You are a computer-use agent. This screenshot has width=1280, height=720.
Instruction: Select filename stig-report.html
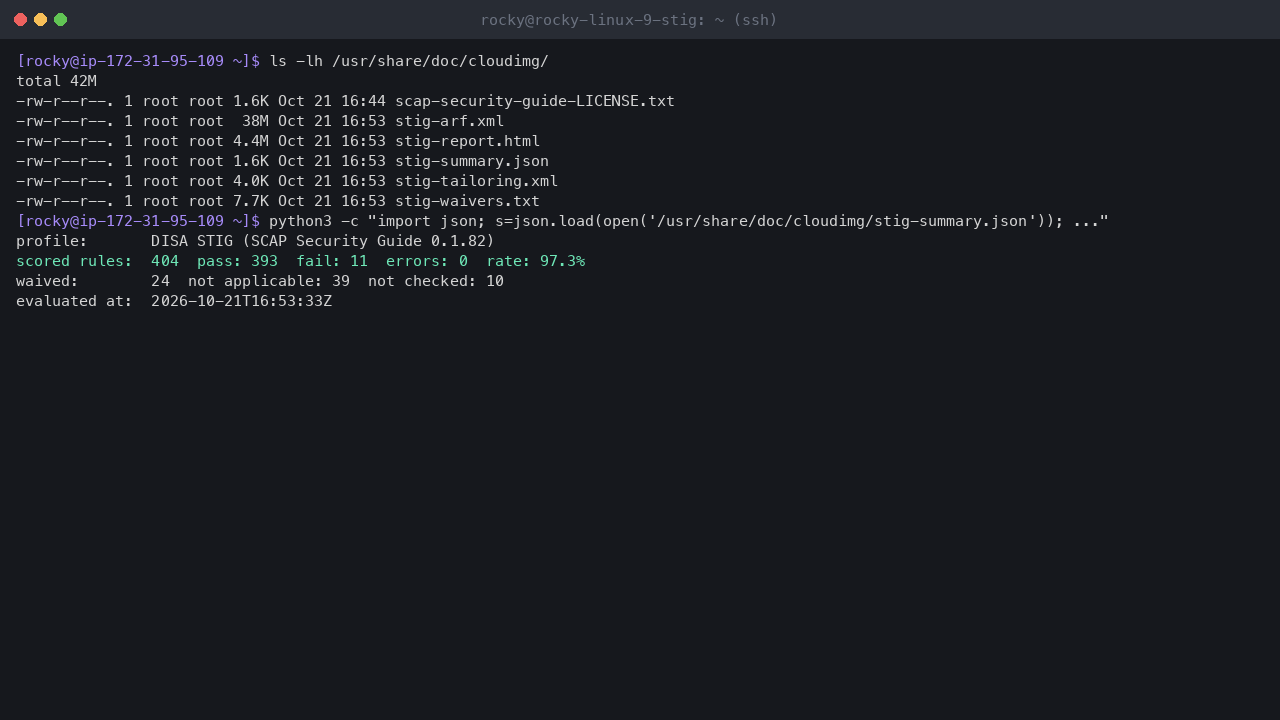[467, 141]
